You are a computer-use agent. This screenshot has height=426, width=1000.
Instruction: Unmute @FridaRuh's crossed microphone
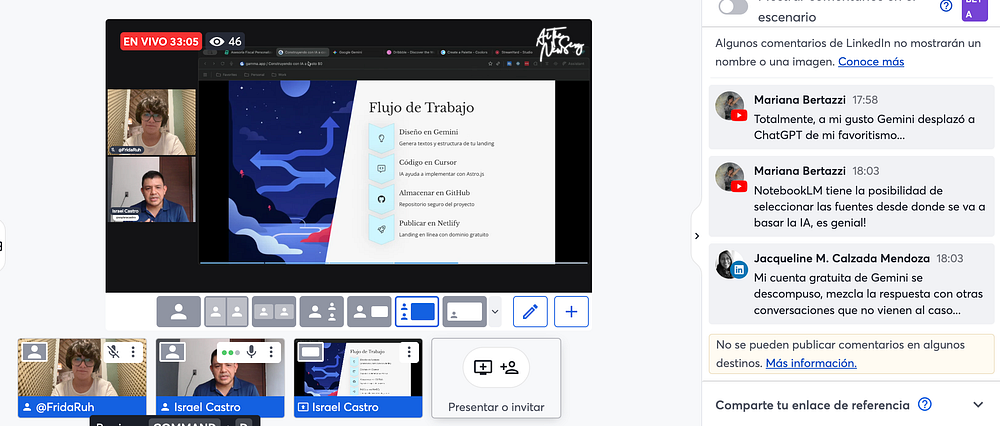click(114, 351)
